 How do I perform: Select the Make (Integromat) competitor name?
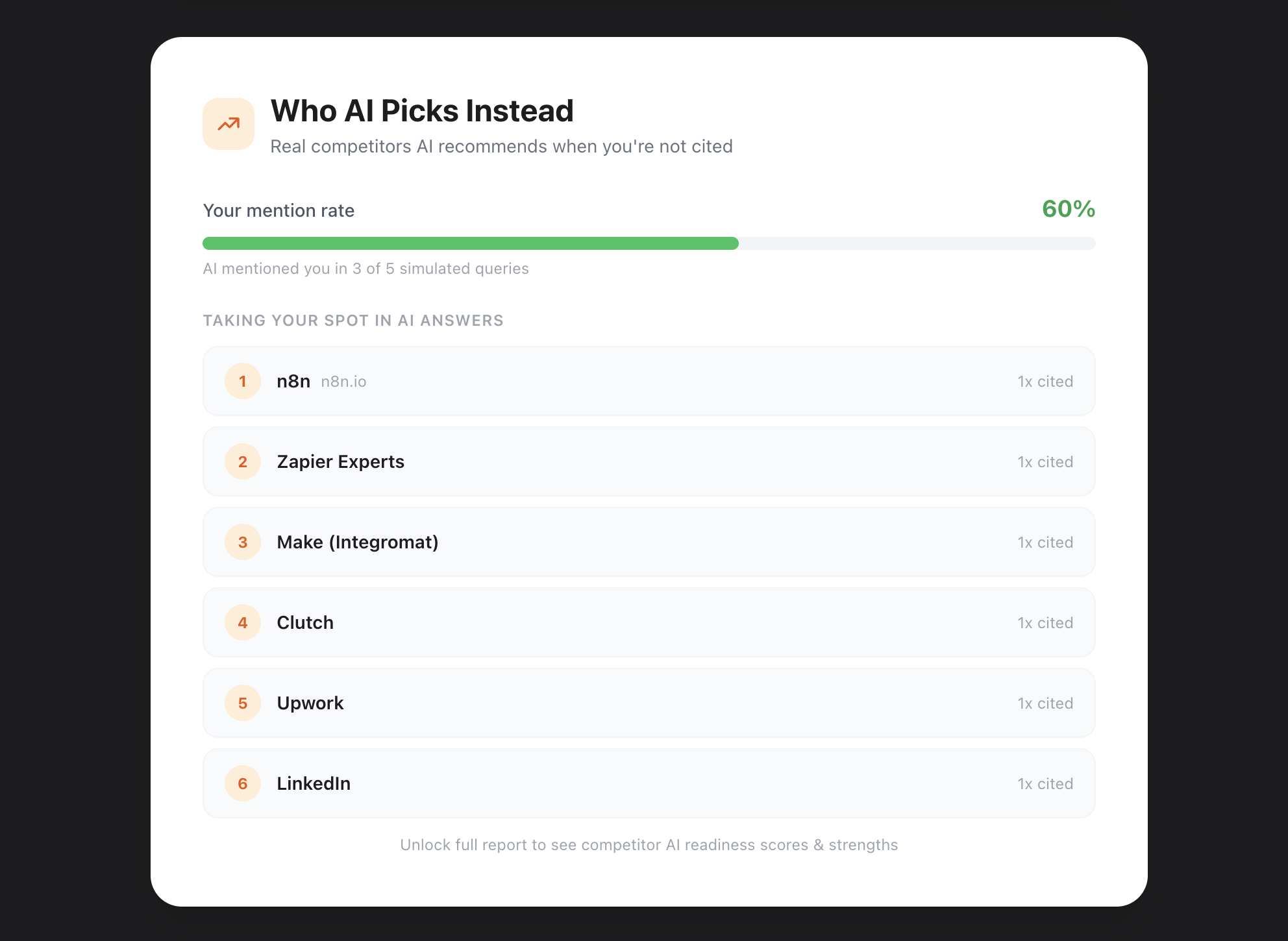pos(357,542)
